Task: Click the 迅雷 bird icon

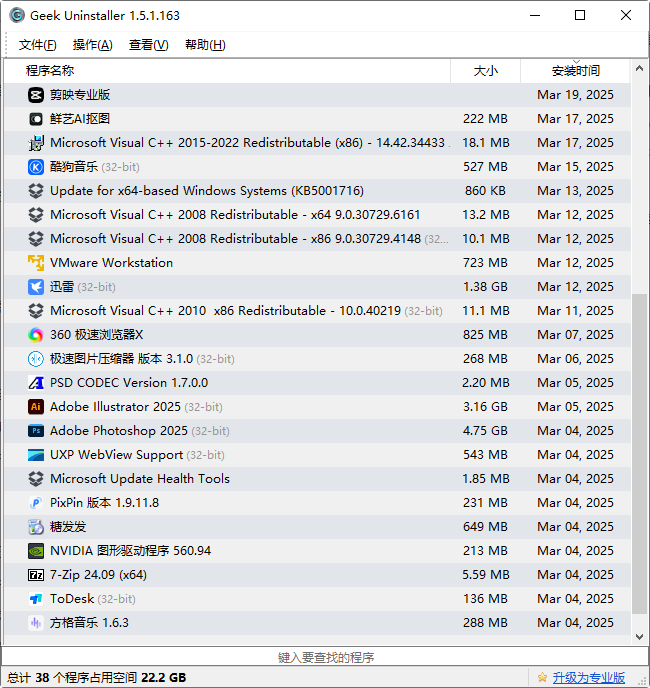Action: [36, 287]
